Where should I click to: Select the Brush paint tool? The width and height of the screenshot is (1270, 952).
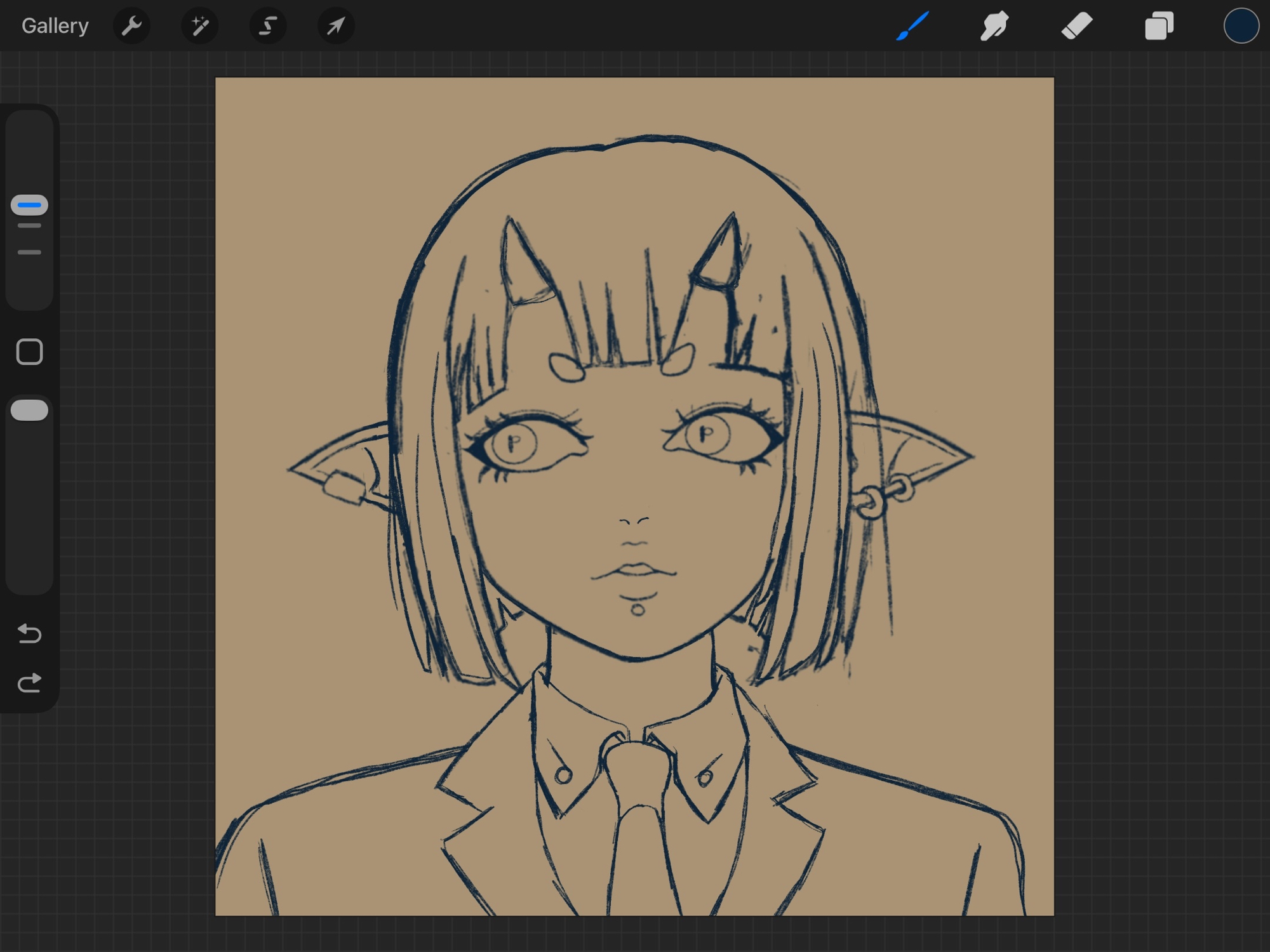coord(912,26)
